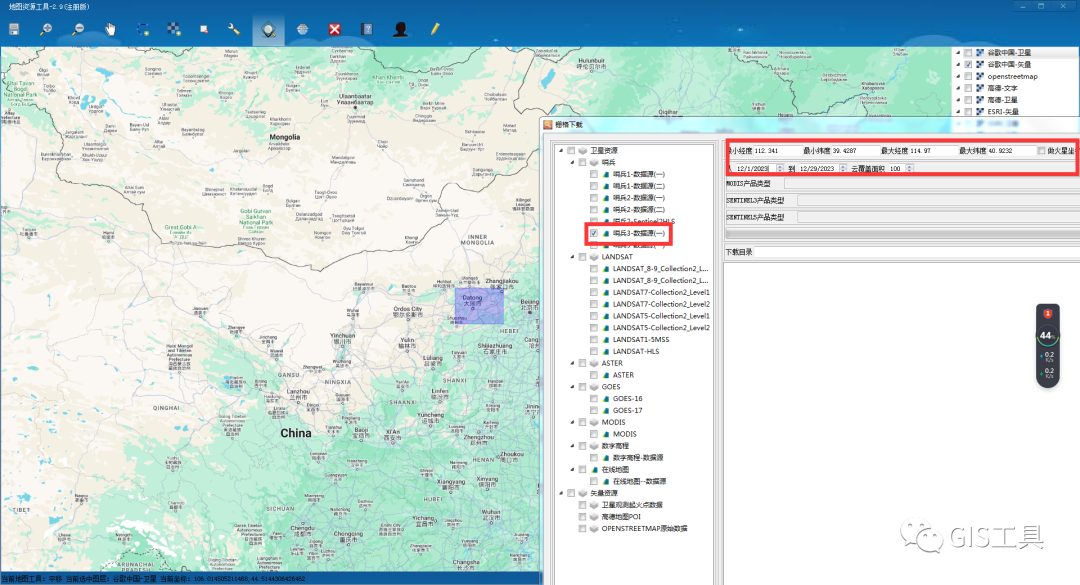
Task: Click the icon beside 数字高程-数据源
Action: (606, 458)
